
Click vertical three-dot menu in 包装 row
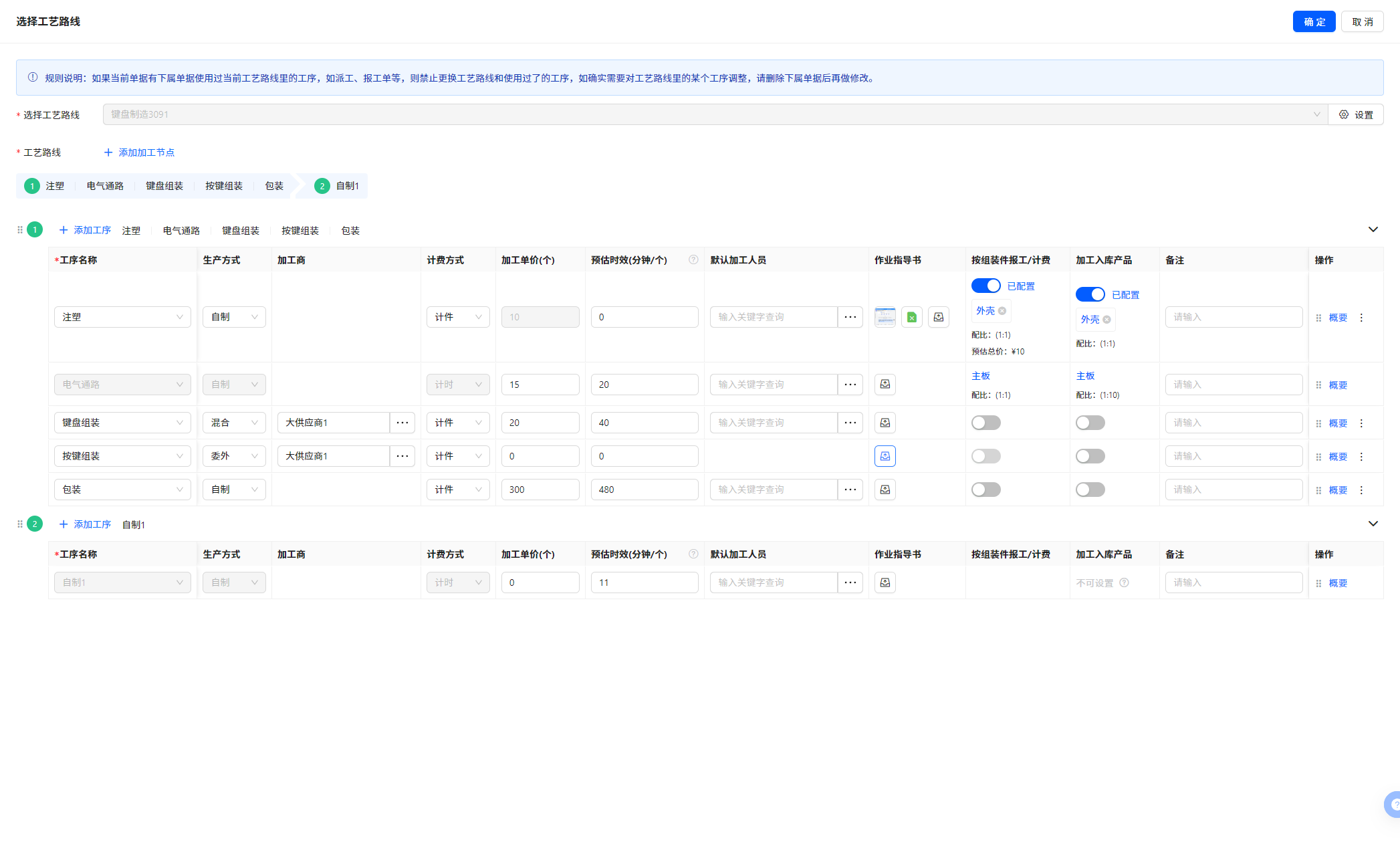pyautogui.click(x=1361, y=490)
